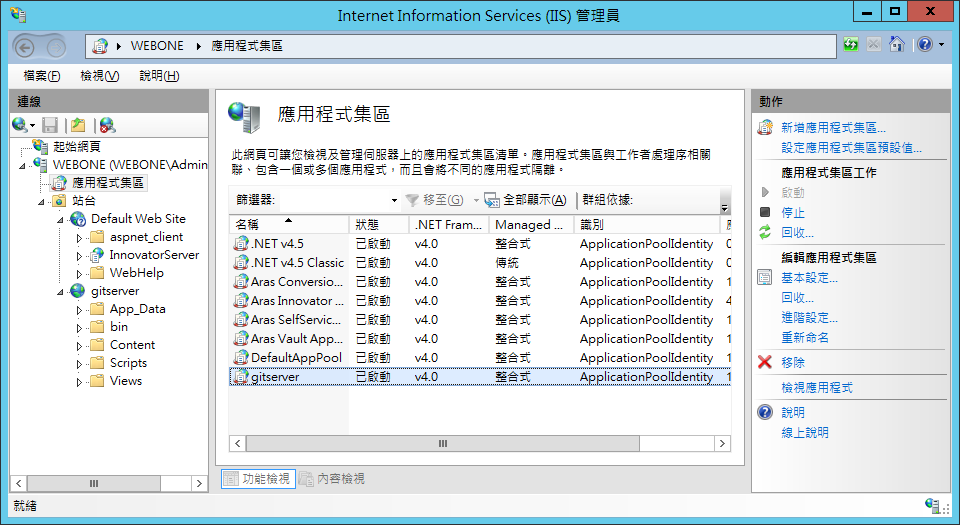Click the green recycle icon beside 回收
The width and height of the screenshot is (960, 525).
[x=765, y=232]
